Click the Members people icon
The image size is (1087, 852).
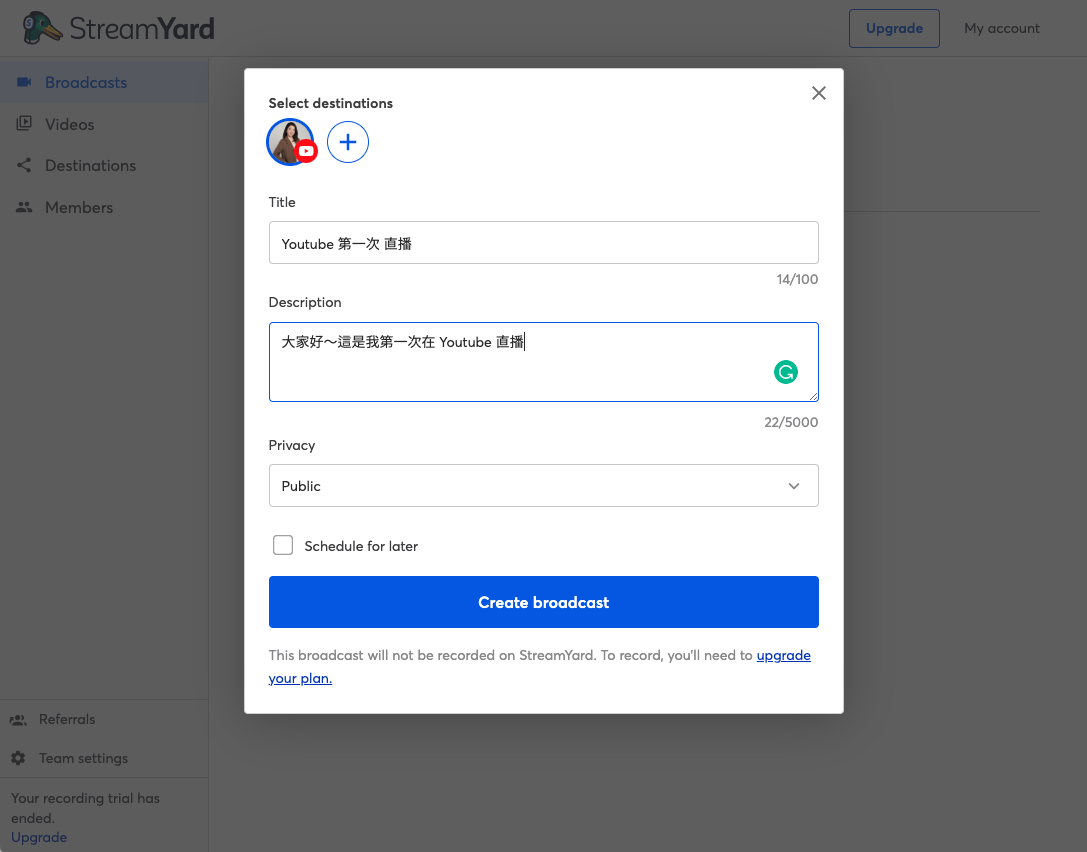(x=24, y=207)
